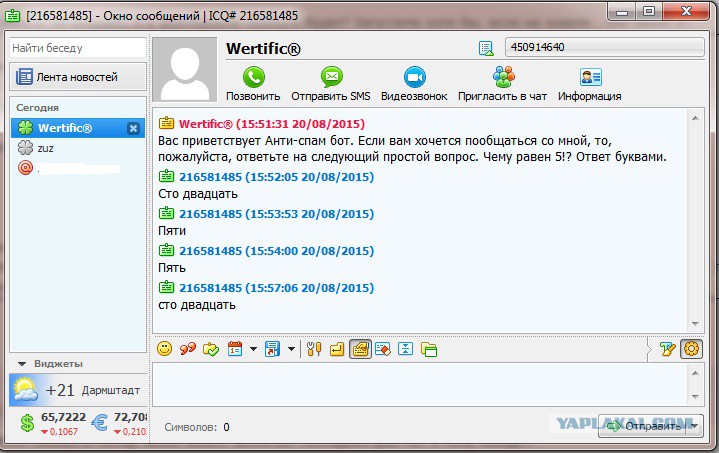Viewport: 719px width, 453px height.
Task: Click header 216581485 (15:53:53 20/08/2015)
Action: 277,214
